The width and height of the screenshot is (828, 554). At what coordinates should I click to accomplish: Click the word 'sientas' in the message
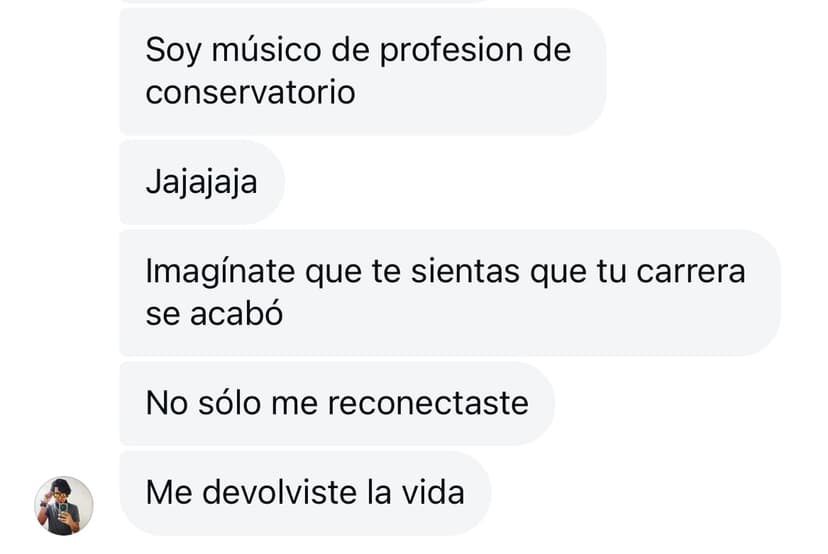pyautogui.click(x=465, y=273)
